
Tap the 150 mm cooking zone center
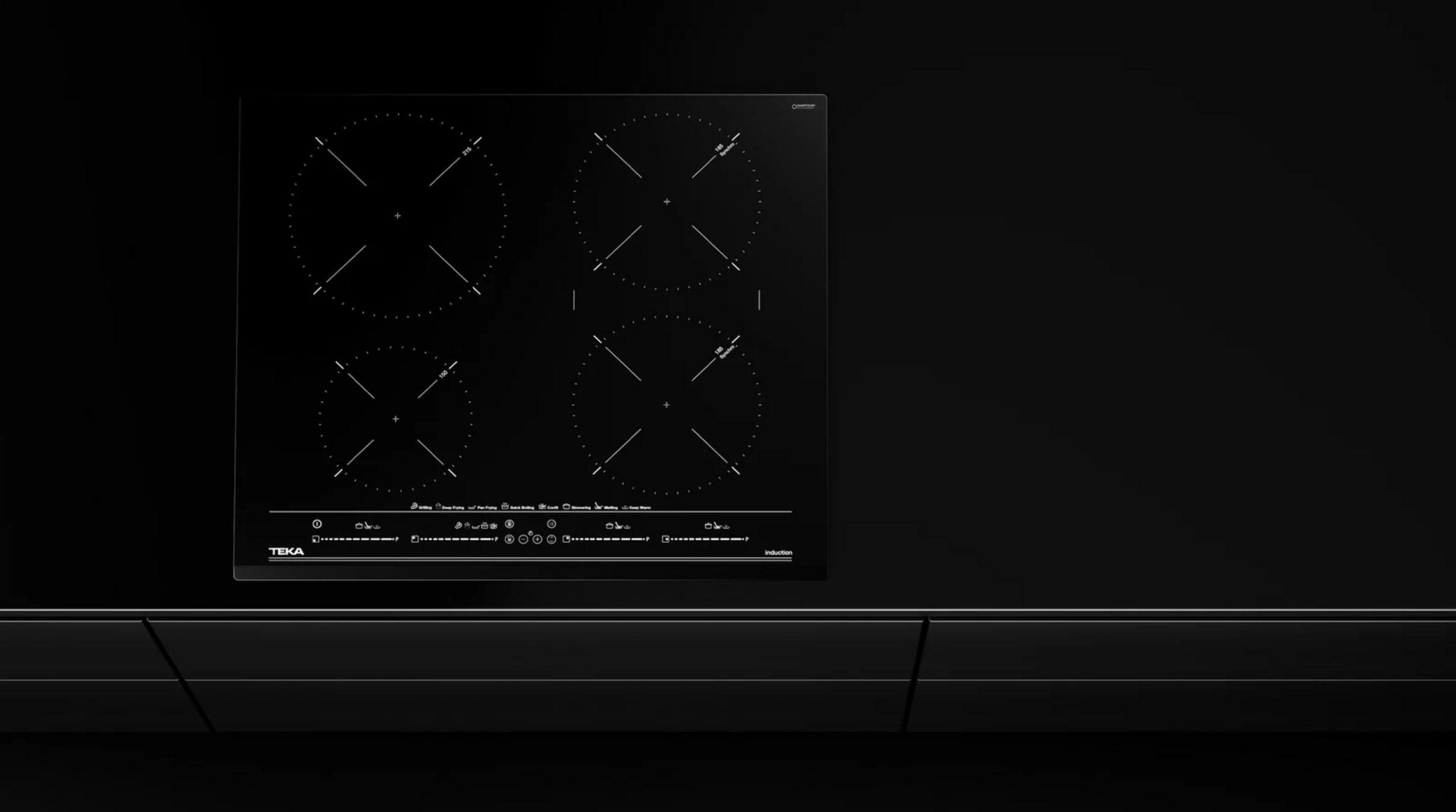point(396,419)
